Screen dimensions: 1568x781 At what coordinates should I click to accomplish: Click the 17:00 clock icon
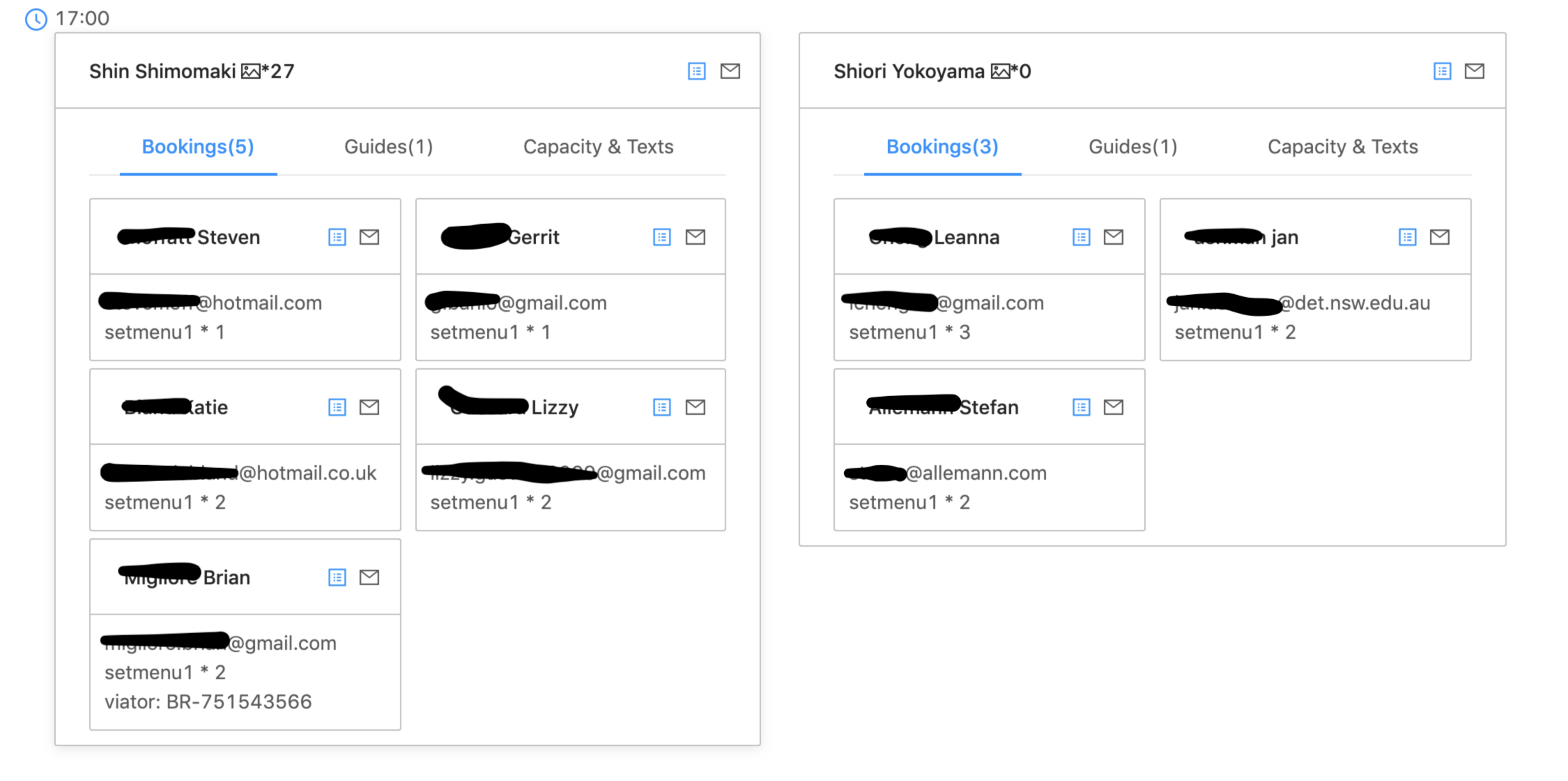tap(36, 19)
